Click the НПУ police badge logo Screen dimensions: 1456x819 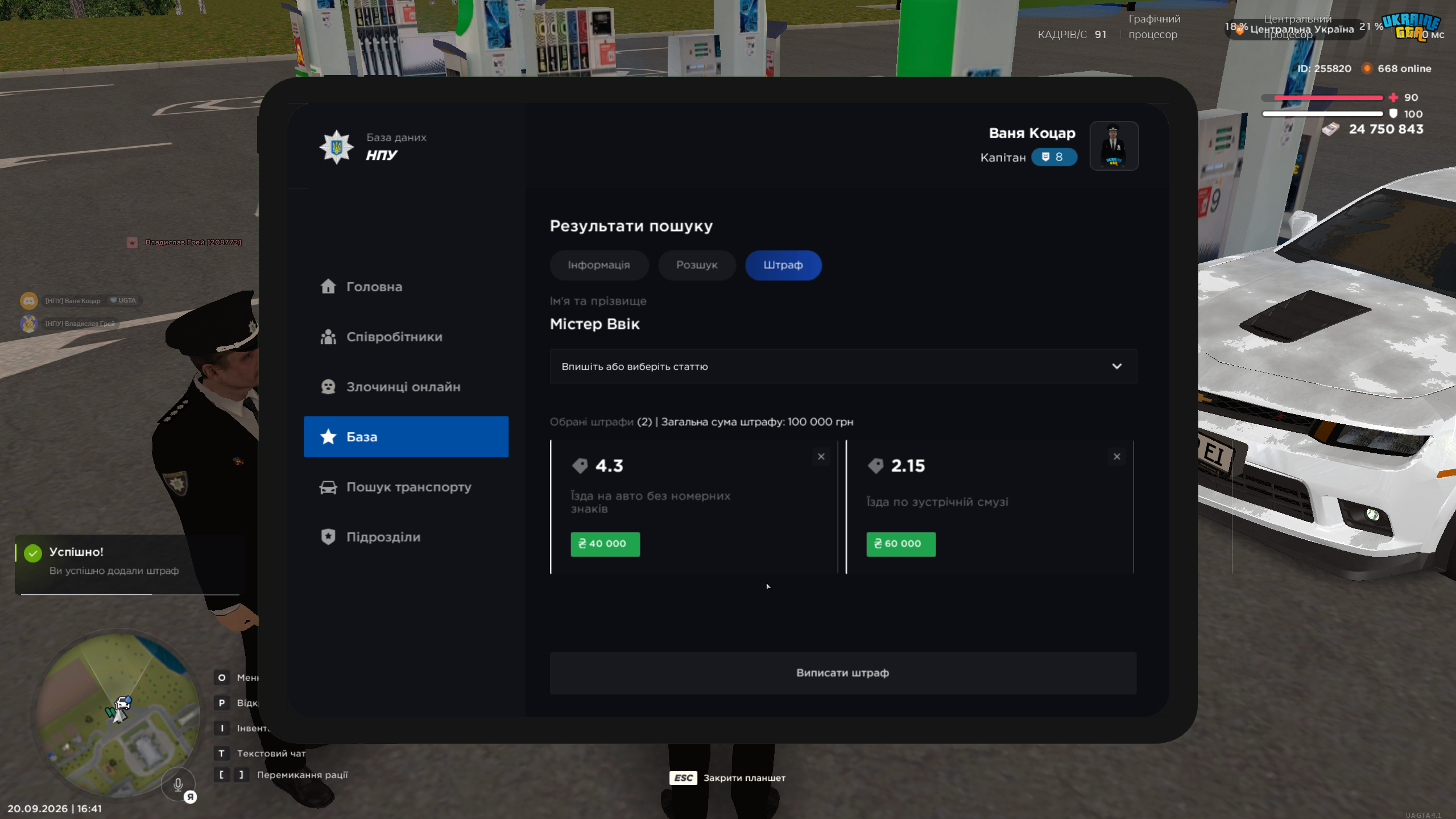337,147
